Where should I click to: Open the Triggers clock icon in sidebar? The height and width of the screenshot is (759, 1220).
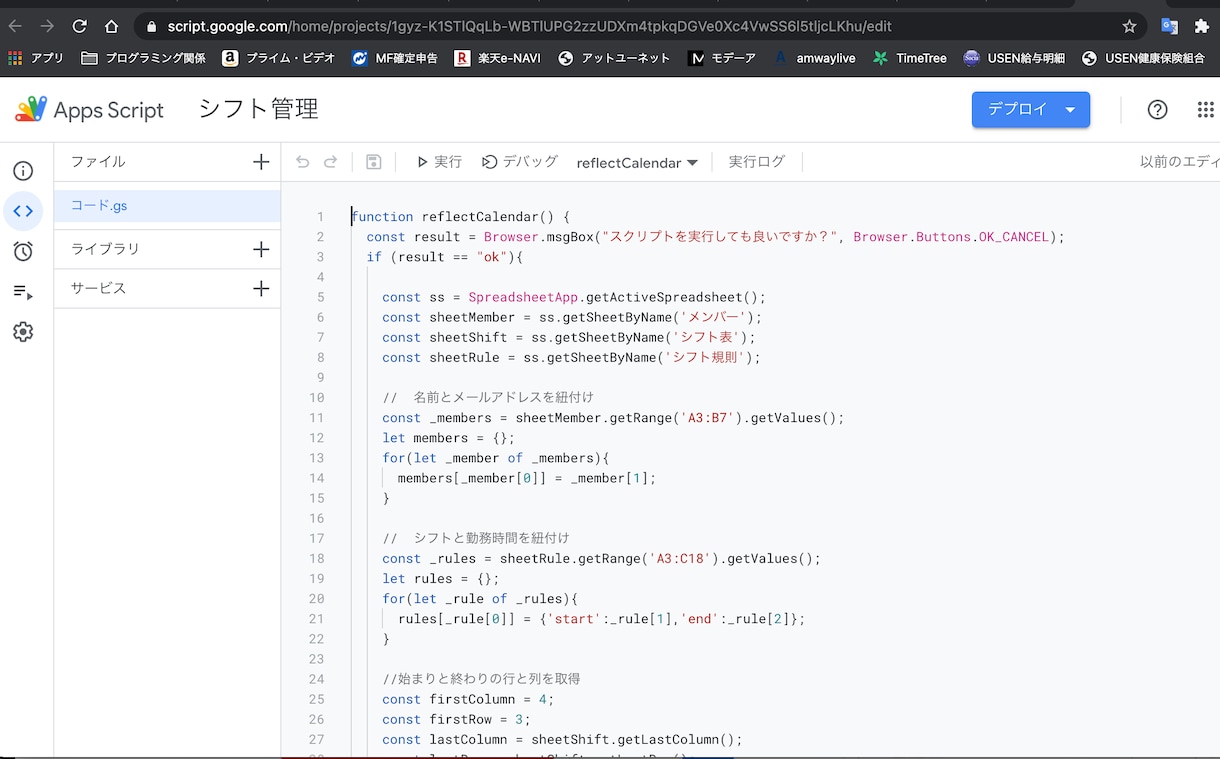click(23, 251)
